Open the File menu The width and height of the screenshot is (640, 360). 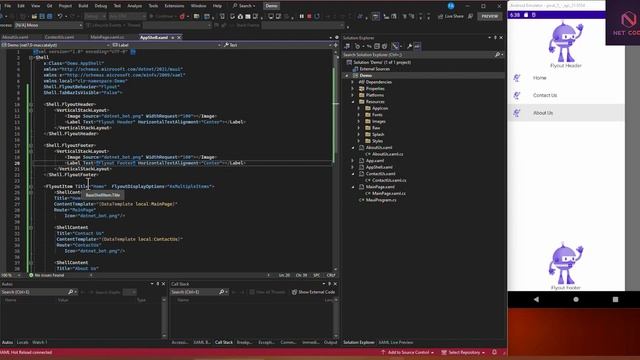(8, 6)
